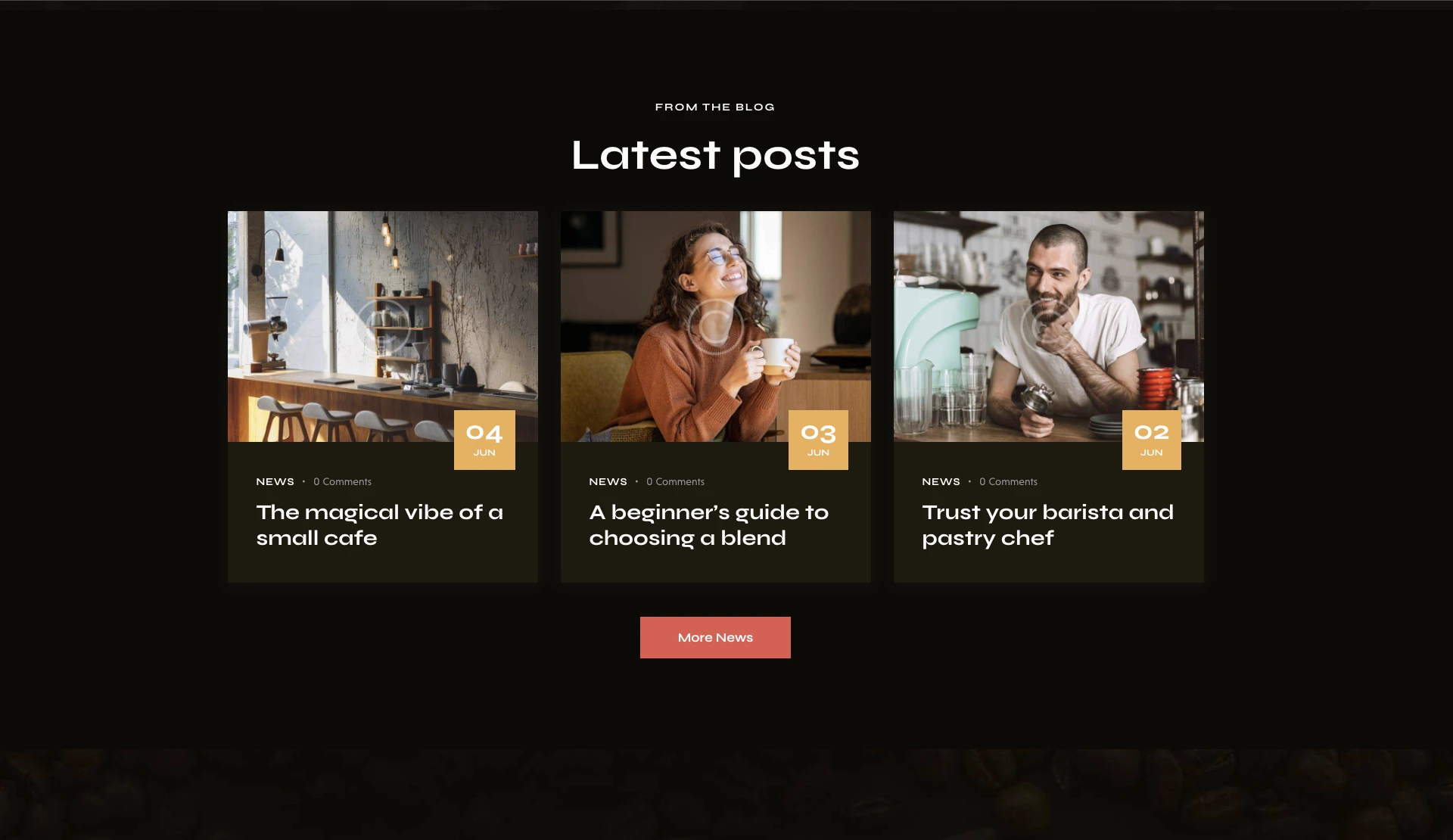Click NEWS category on the second post card

[x=608, y=481]
